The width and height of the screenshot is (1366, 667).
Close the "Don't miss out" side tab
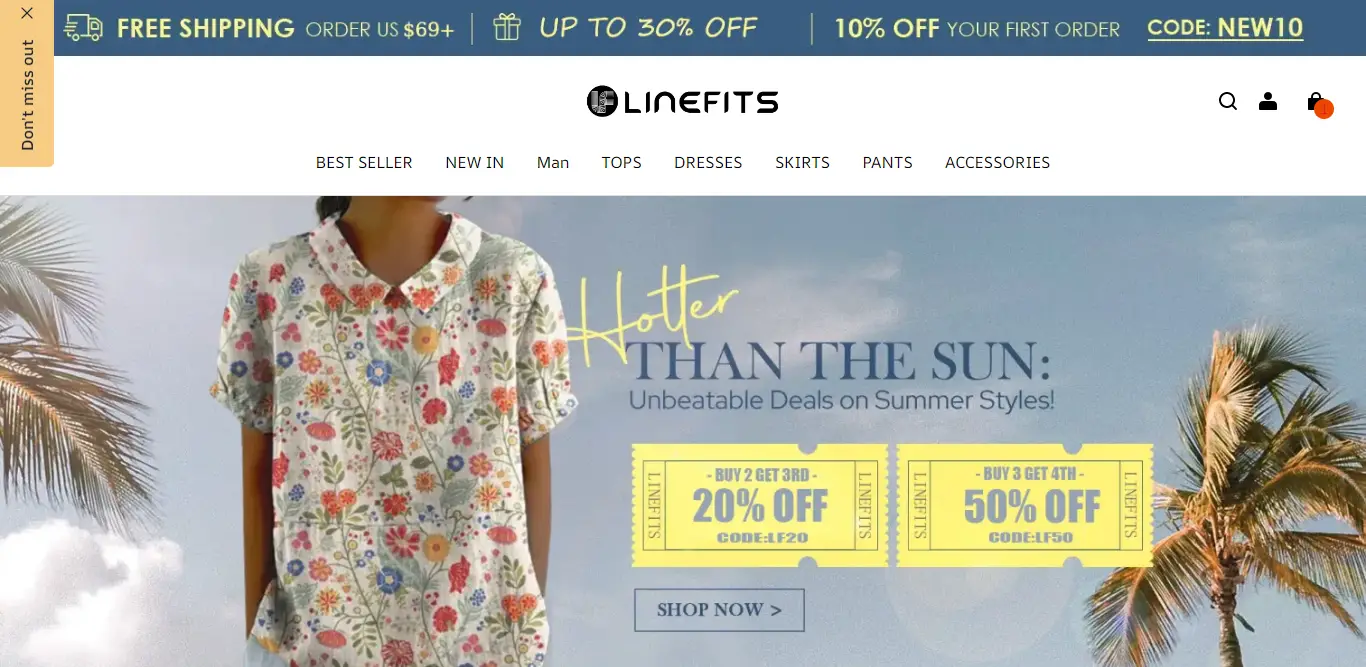click(x=27, y=13)
